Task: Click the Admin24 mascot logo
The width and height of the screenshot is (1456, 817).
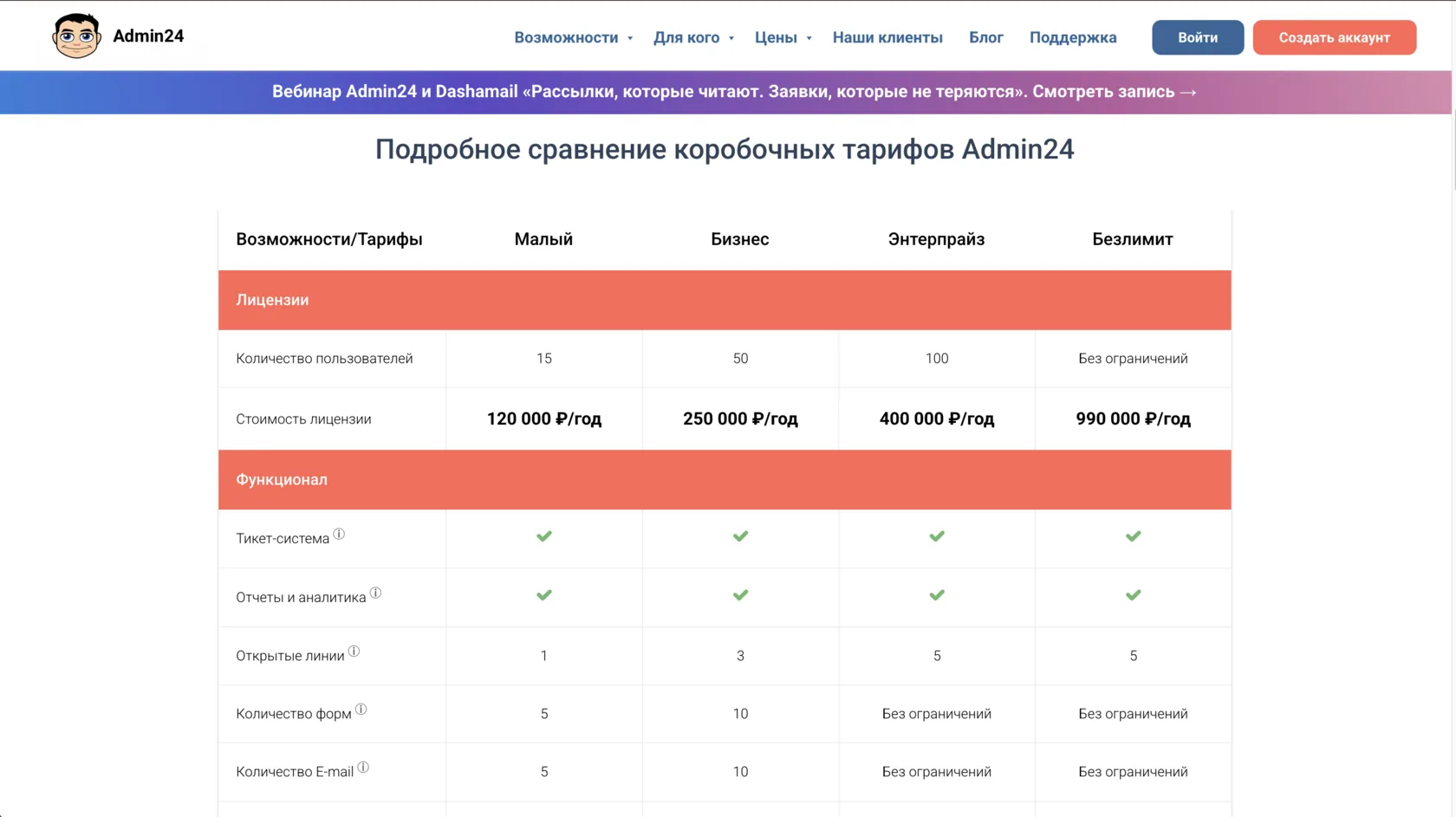Action: tap(76, 36)
